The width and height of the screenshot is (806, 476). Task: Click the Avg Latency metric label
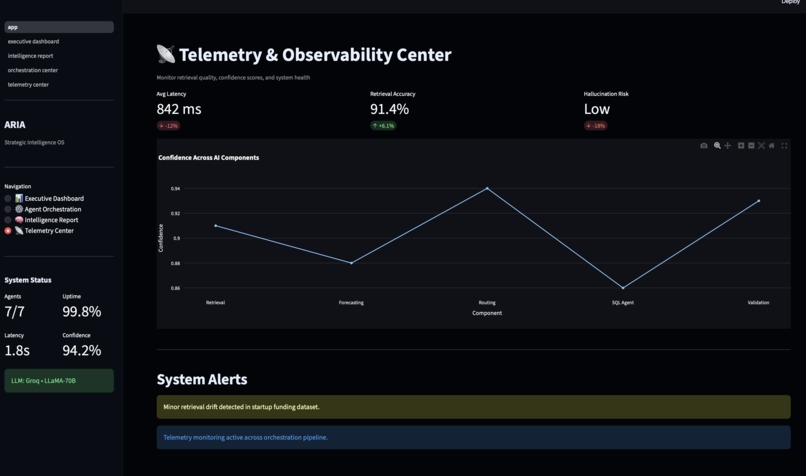(171, 94)
